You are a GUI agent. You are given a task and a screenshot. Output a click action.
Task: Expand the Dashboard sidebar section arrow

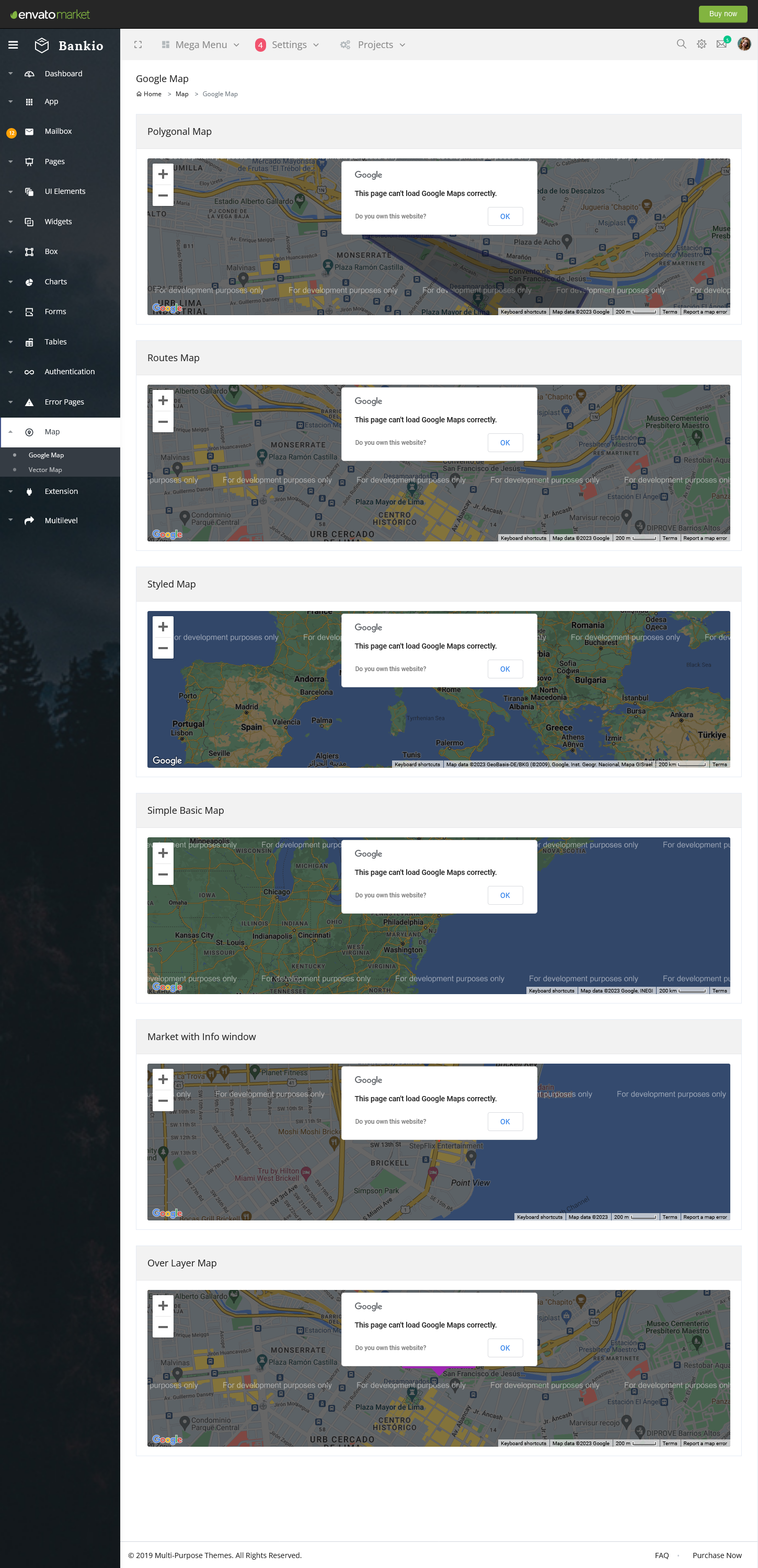pos(10,74)
